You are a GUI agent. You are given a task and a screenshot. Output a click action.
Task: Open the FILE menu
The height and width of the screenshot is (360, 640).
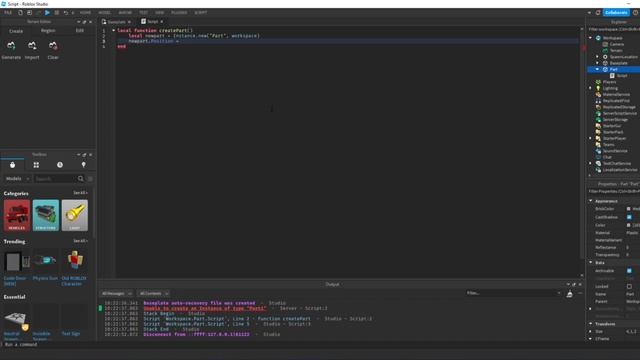pos(8,13)
